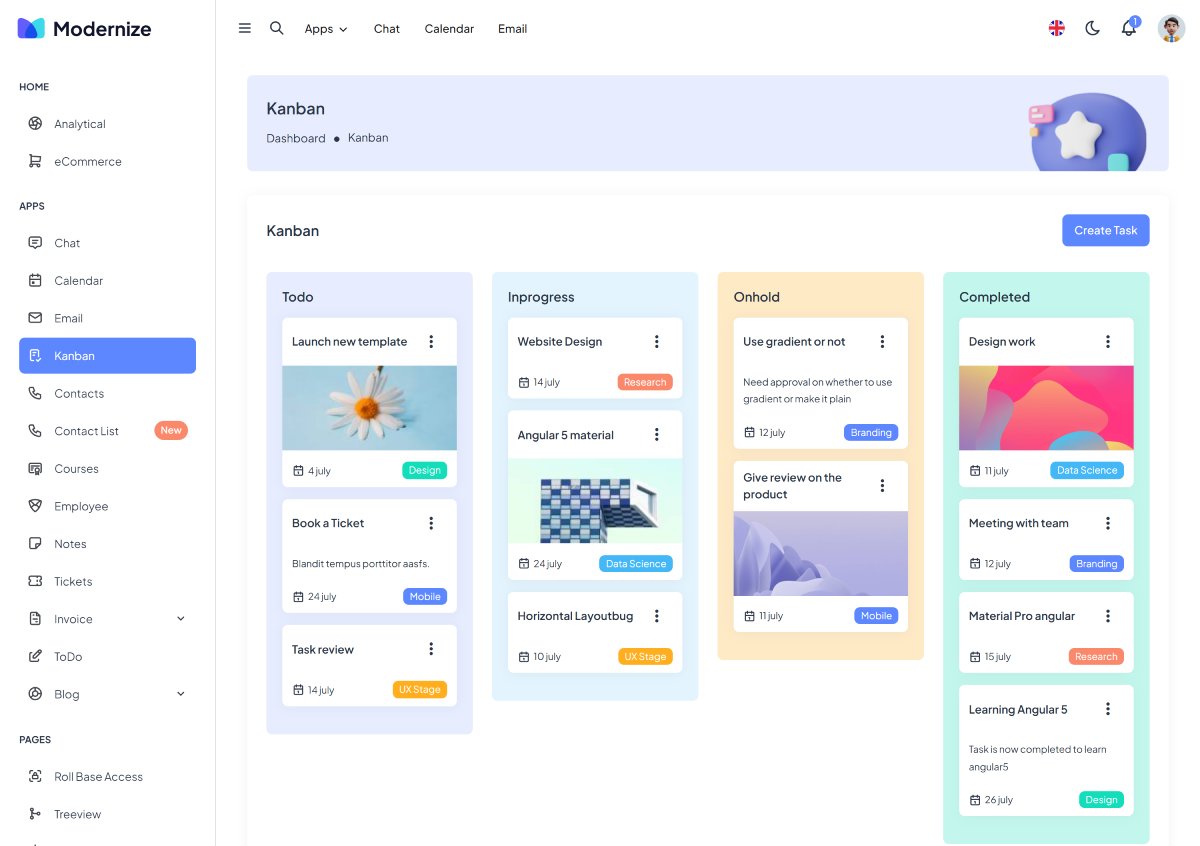The width and height of the screenshot is (1200, 846).
Task: Expand the Blog sidebar submenu
Action: pos(181,694)
